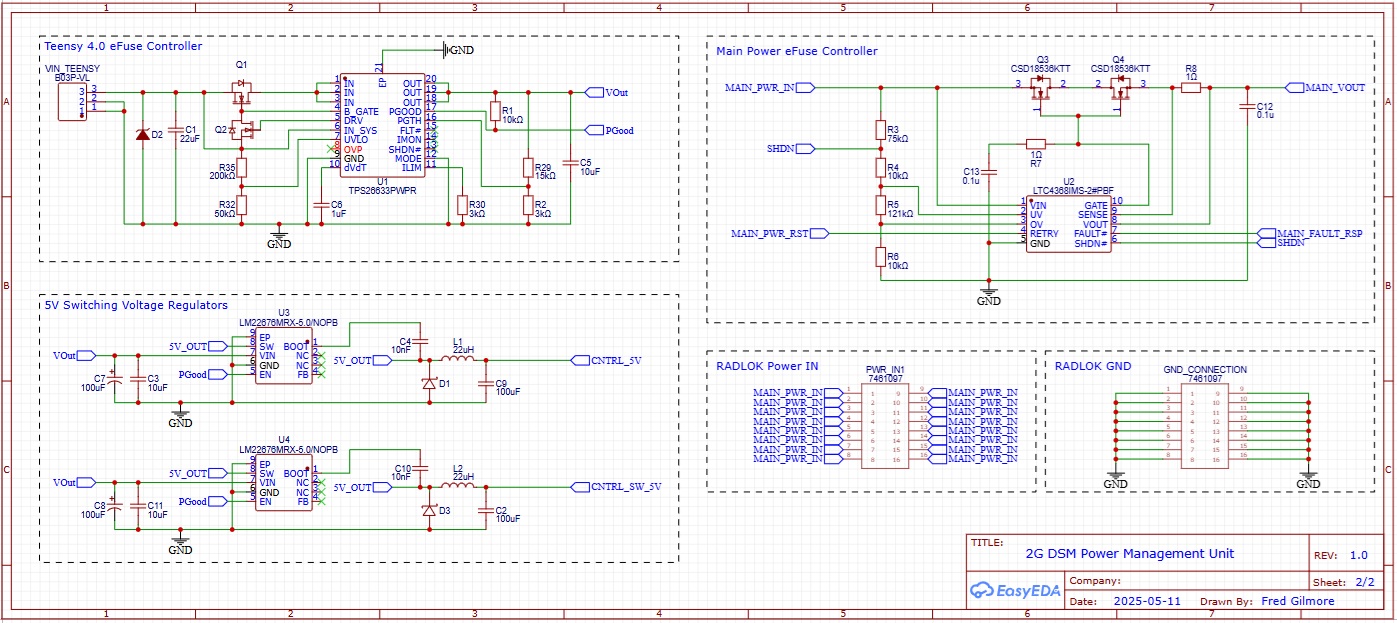Image resolution: width=1397 pixels, height=623 pixels.
Task: Select the C12 0.1u capacitor symbol
Action: click(x=1247, y=107)
